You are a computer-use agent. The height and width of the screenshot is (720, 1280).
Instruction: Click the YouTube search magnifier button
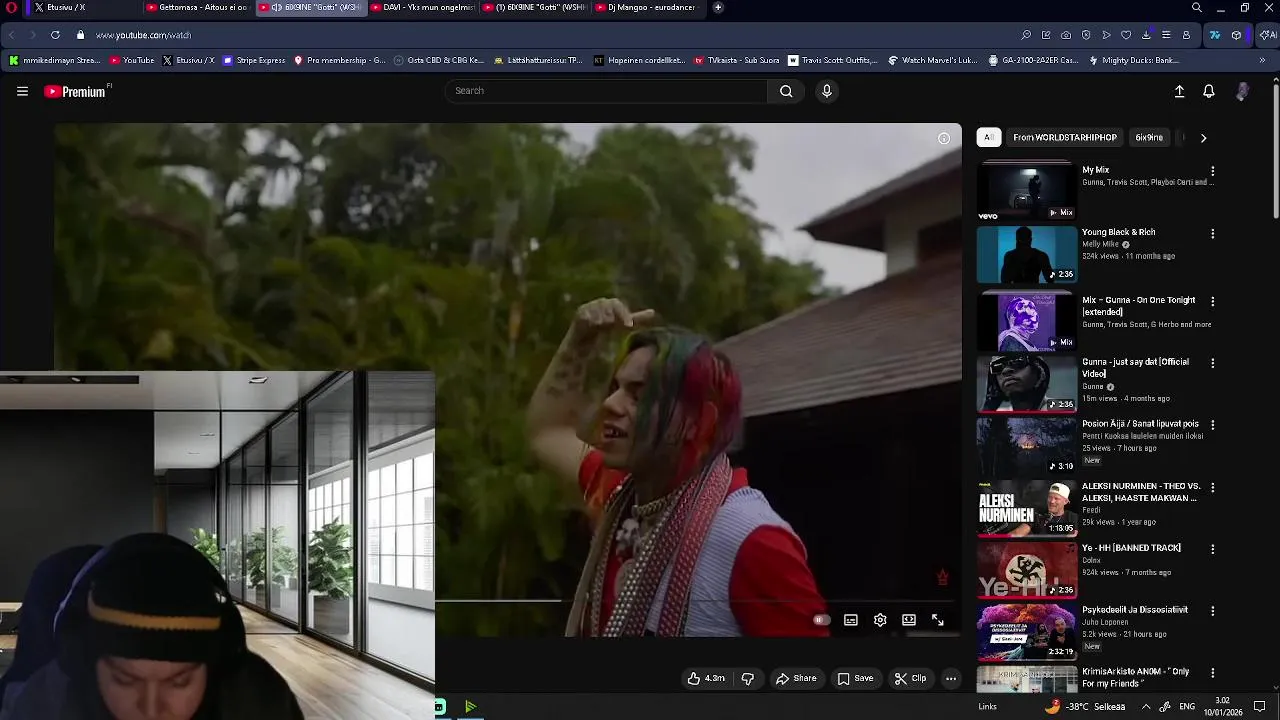coord(786,91)
